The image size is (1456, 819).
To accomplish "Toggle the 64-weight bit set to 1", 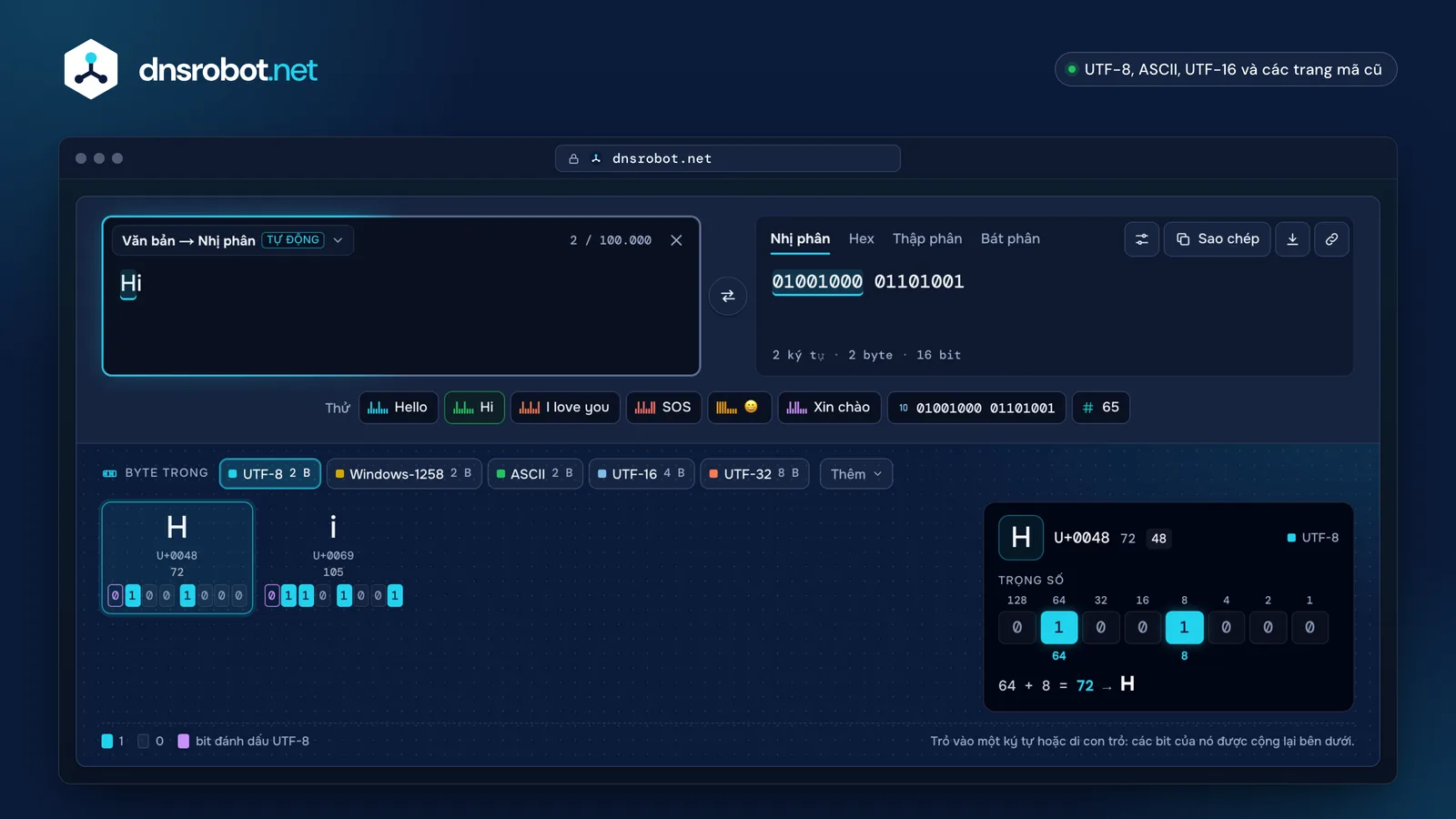I will (1059, 627).
